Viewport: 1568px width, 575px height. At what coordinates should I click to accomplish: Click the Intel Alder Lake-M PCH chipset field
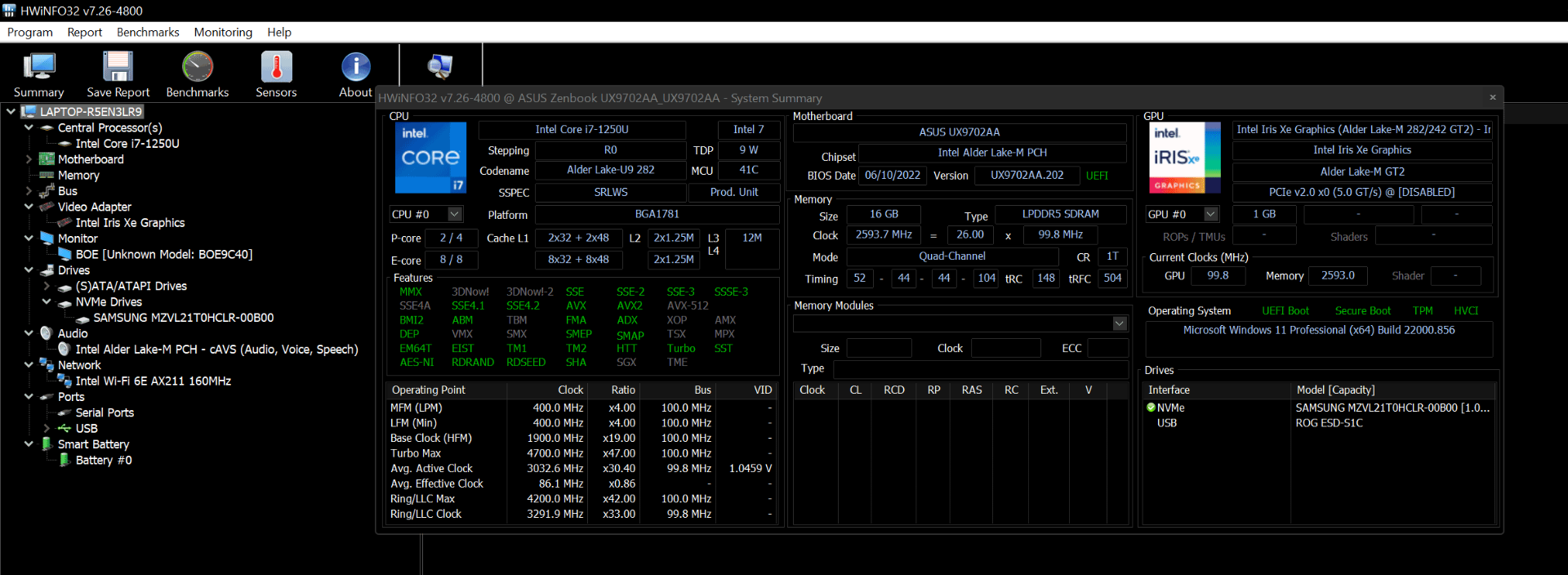[992, 152]
